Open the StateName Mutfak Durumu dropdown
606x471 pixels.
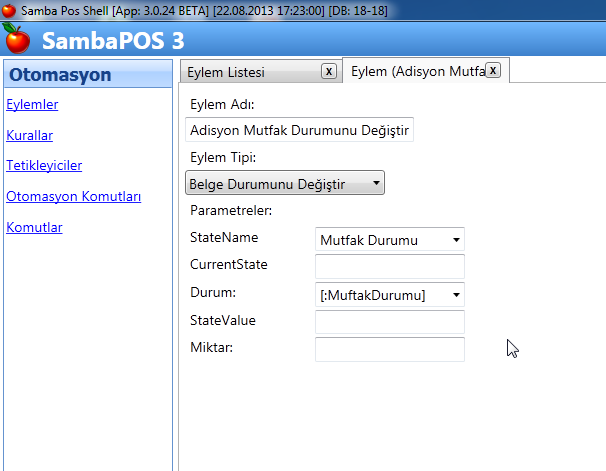[x=390, y=240]
